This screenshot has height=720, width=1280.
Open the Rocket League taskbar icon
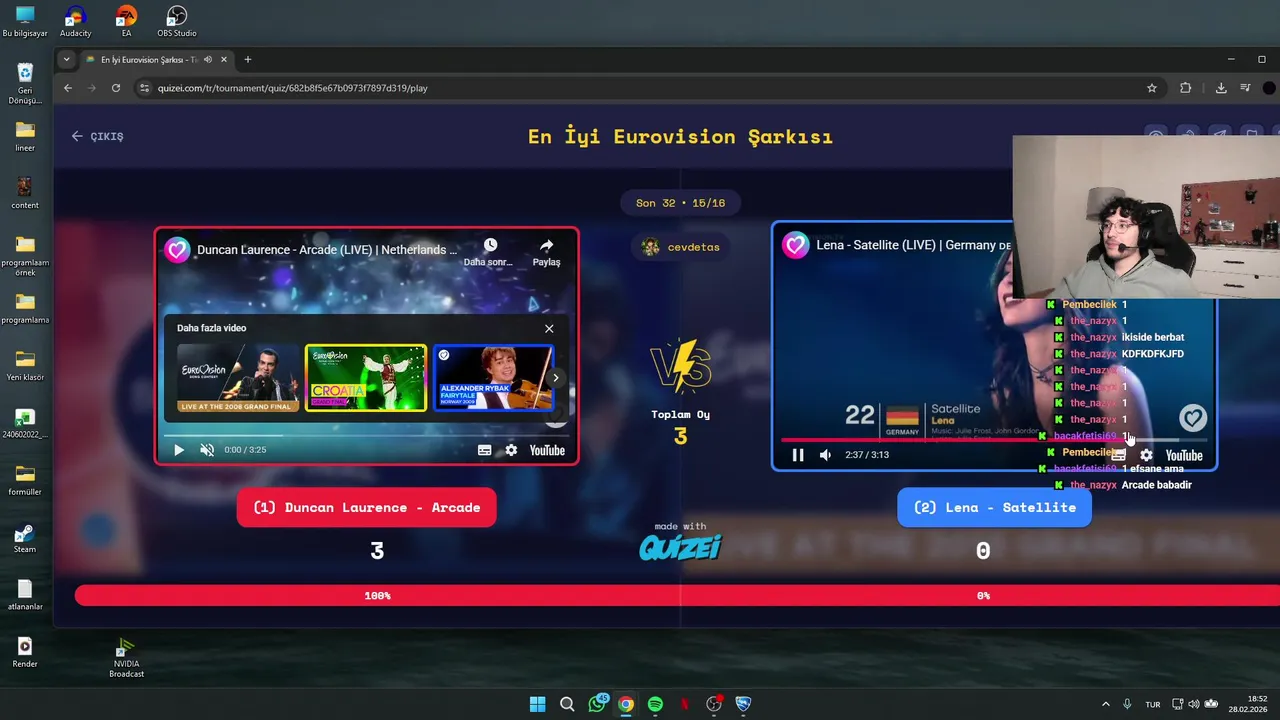(x=743, y=704)
